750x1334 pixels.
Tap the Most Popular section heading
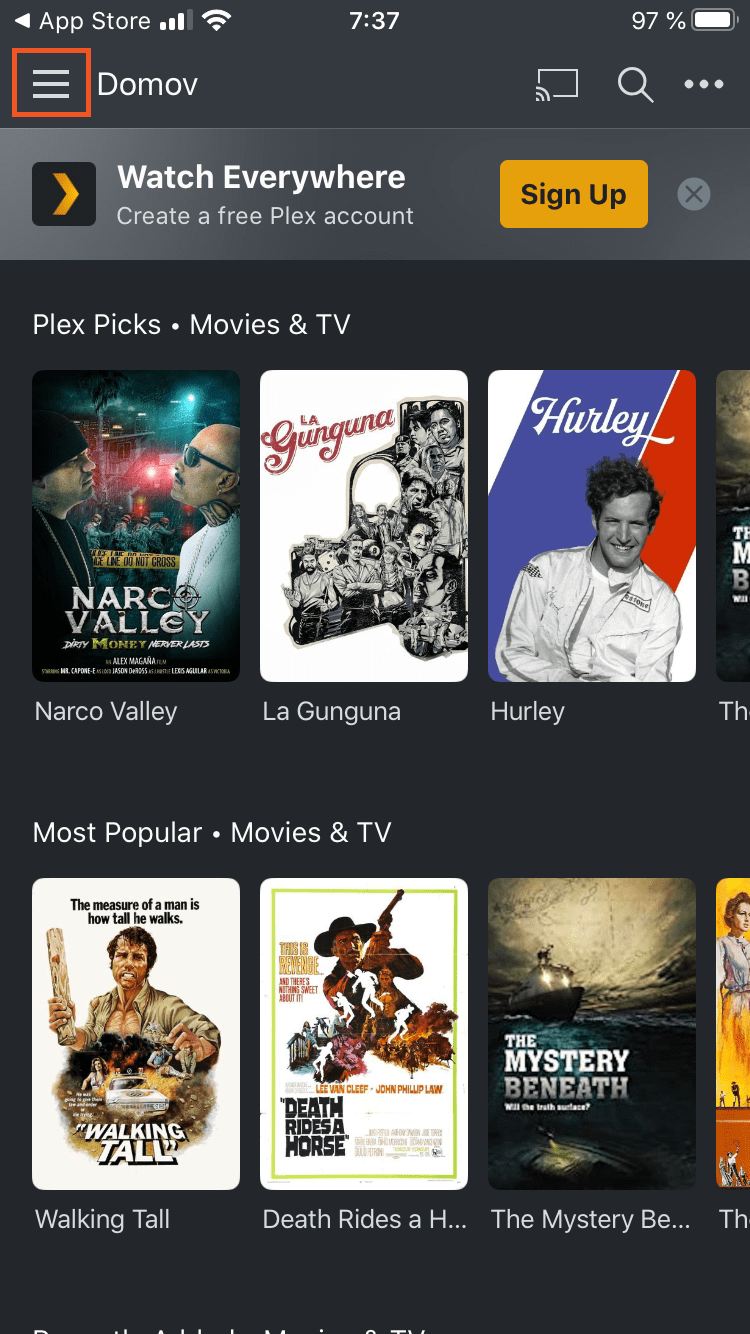tap(212, 833)
